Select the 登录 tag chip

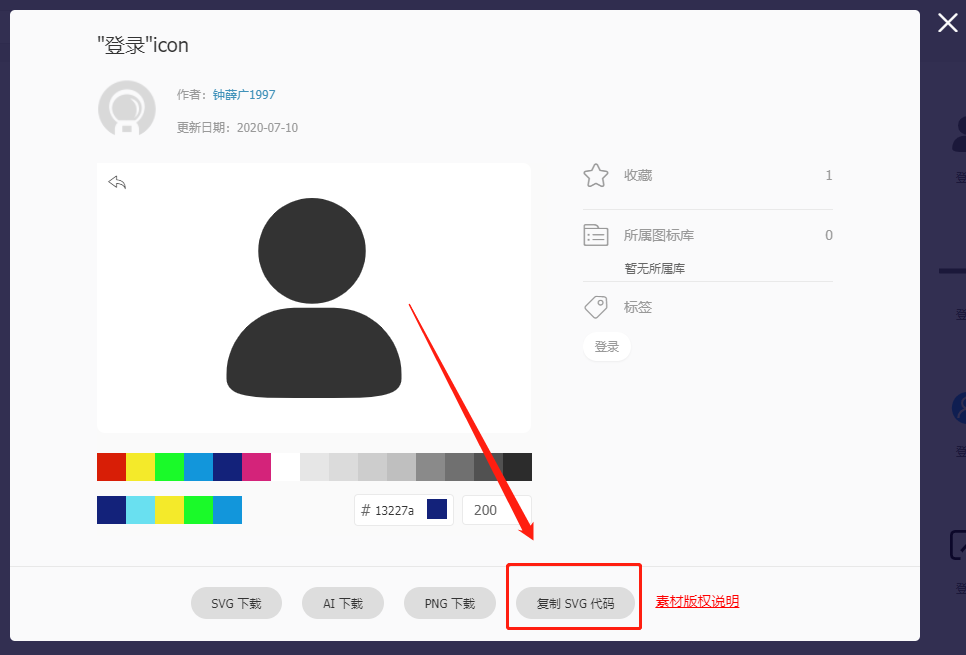(x=606, y=345)
